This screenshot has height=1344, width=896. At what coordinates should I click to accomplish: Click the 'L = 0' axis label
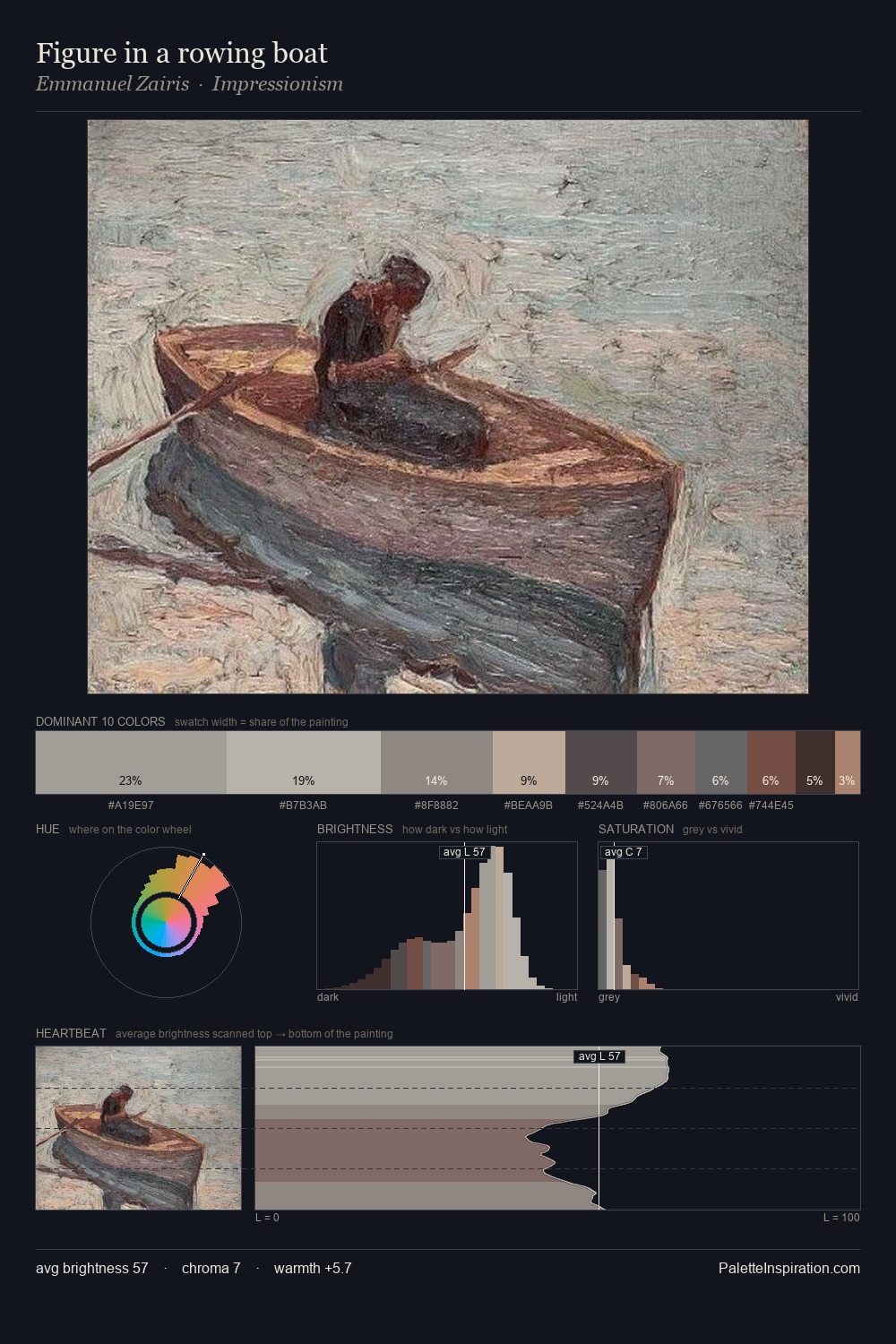[x=267, y=1217]
